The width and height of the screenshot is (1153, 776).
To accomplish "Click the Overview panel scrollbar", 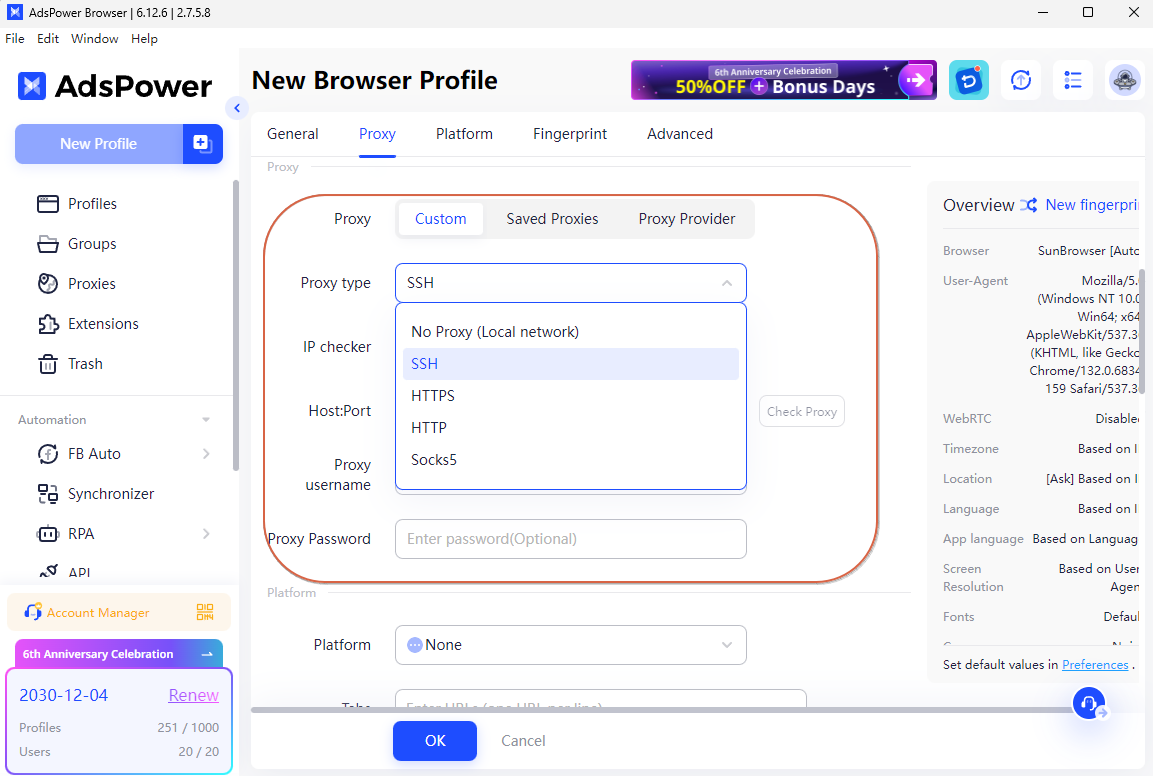I will pos(1142,331).
